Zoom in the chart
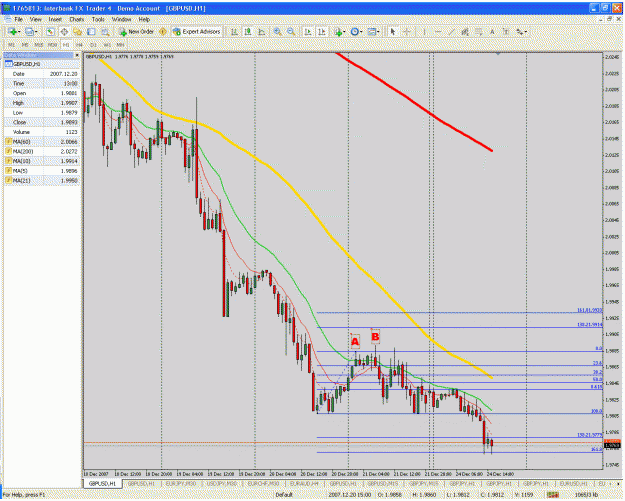Screen dimensions: 625x501 pyautogui.click(x=277, y=32)
